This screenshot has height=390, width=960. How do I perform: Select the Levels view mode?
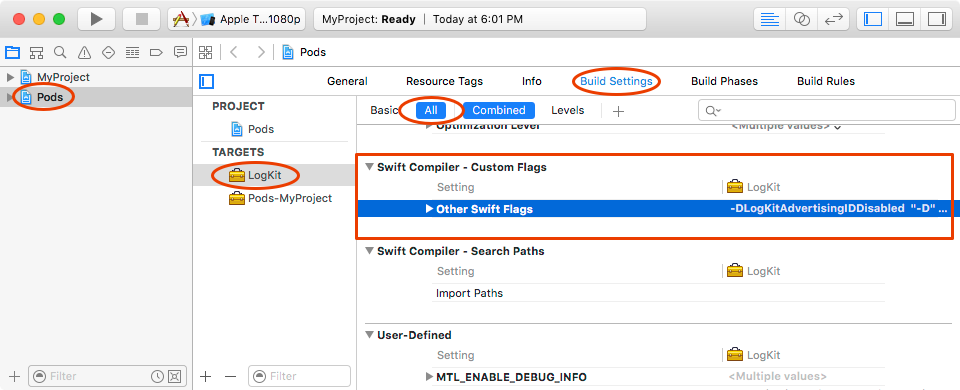coord(568,110)
